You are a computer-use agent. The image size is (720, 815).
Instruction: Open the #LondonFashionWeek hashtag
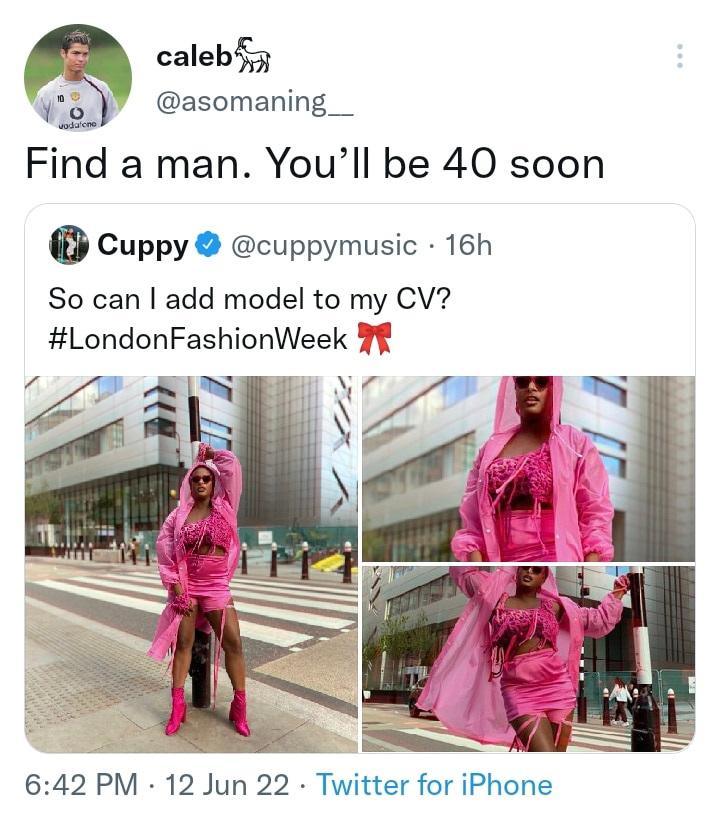coord(198,339)
